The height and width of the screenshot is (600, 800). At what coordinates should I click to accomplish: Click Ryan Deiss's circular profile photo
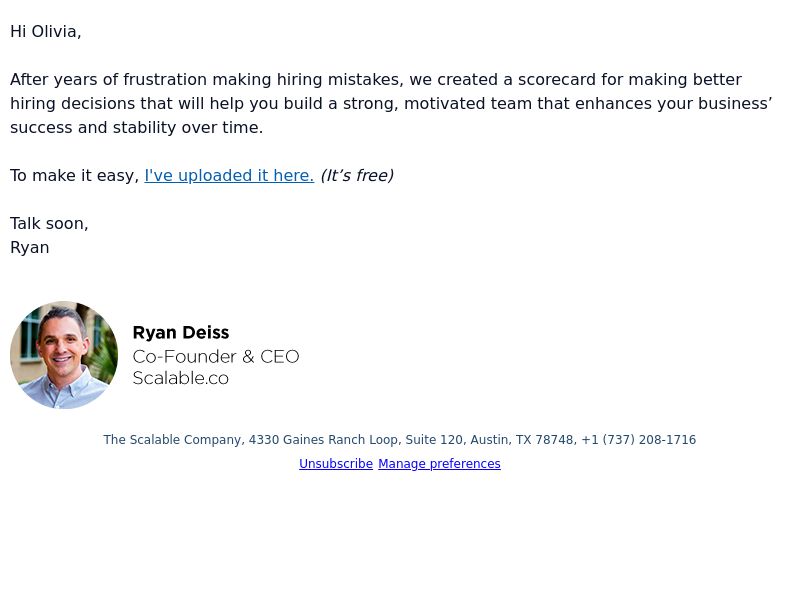[64, 355]
